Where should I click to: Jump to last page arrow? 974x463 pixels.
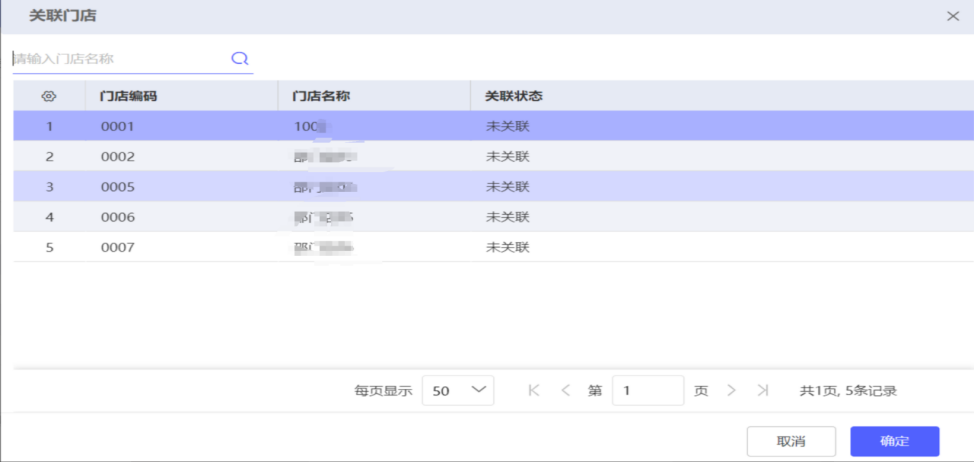click(763, 391)
